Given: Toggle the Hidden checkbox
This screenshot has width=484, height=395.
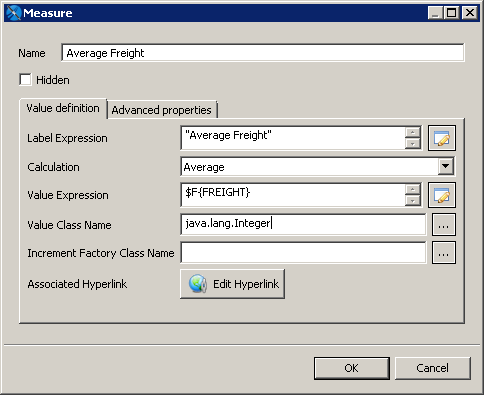Looking at the screenshot, I should pyautogui.click(x=25, y=80).
